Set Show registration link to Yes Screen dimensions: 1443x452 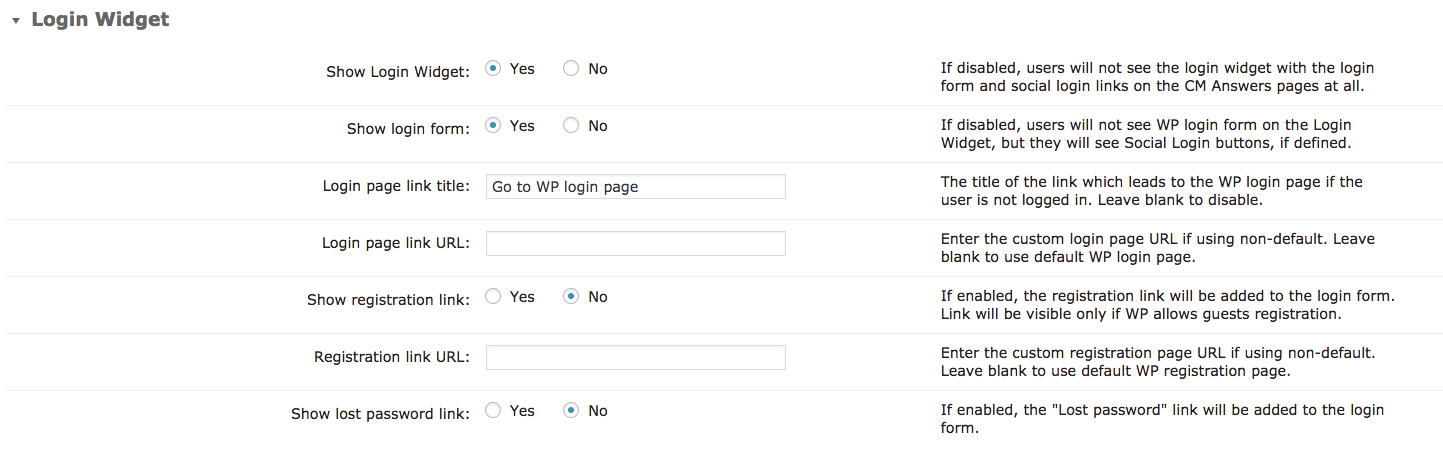tap(493, 297)
